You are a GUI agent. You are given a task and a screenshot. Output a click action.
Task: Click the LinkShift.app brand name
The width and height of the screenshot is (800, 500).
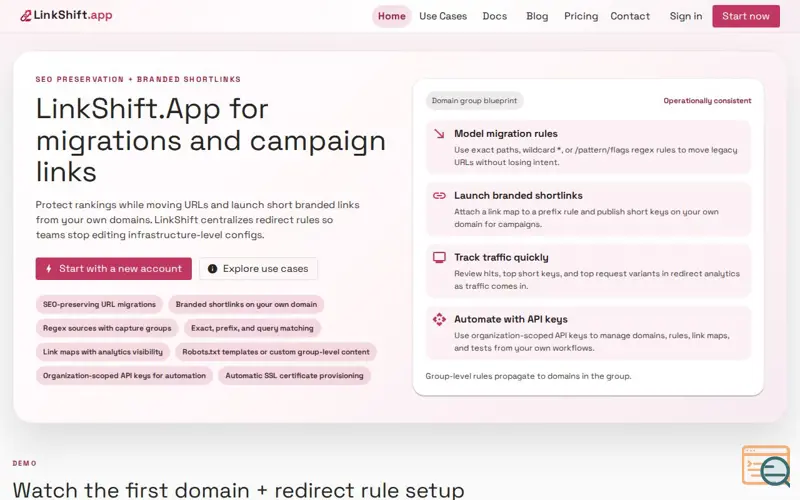click(73, 15)
